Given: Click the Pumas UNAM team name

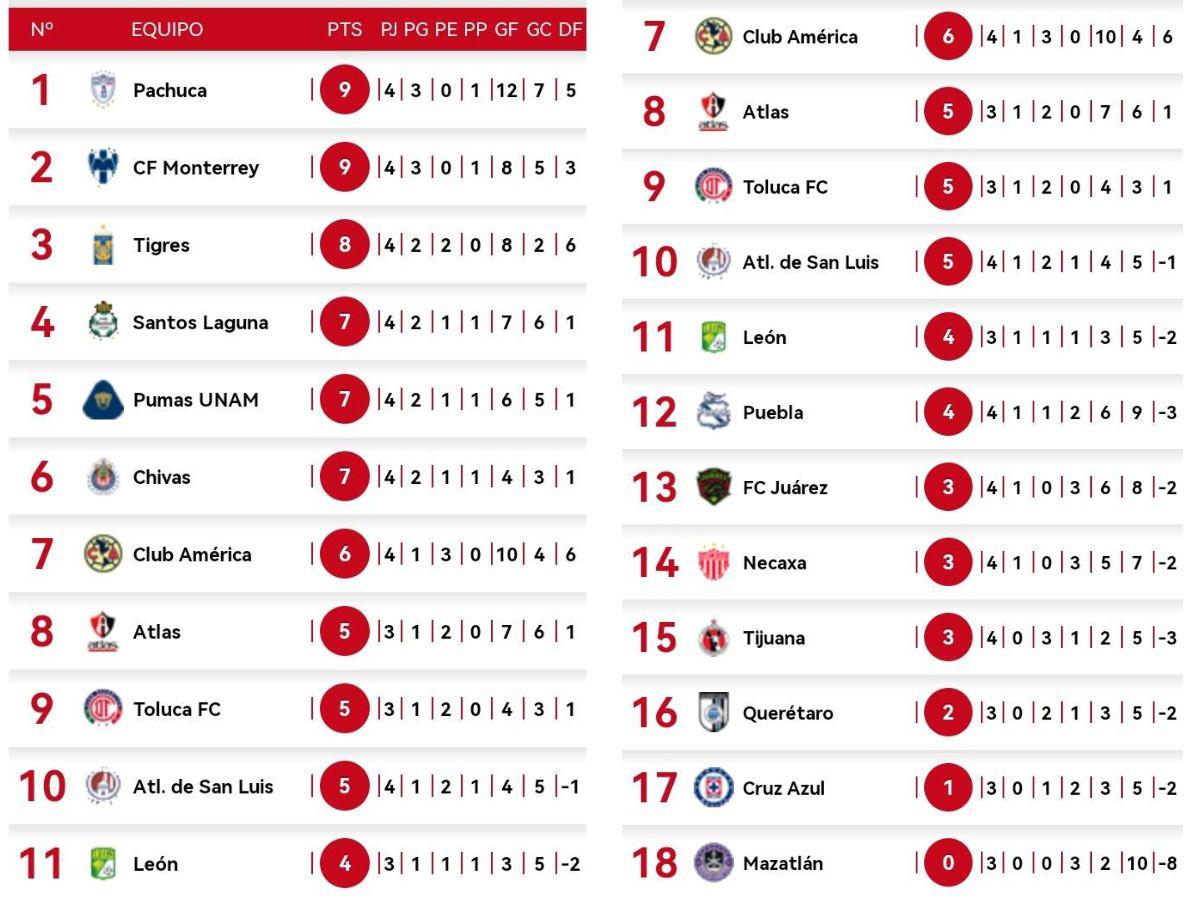Looking at the screenshot, I should coord(196,400).
